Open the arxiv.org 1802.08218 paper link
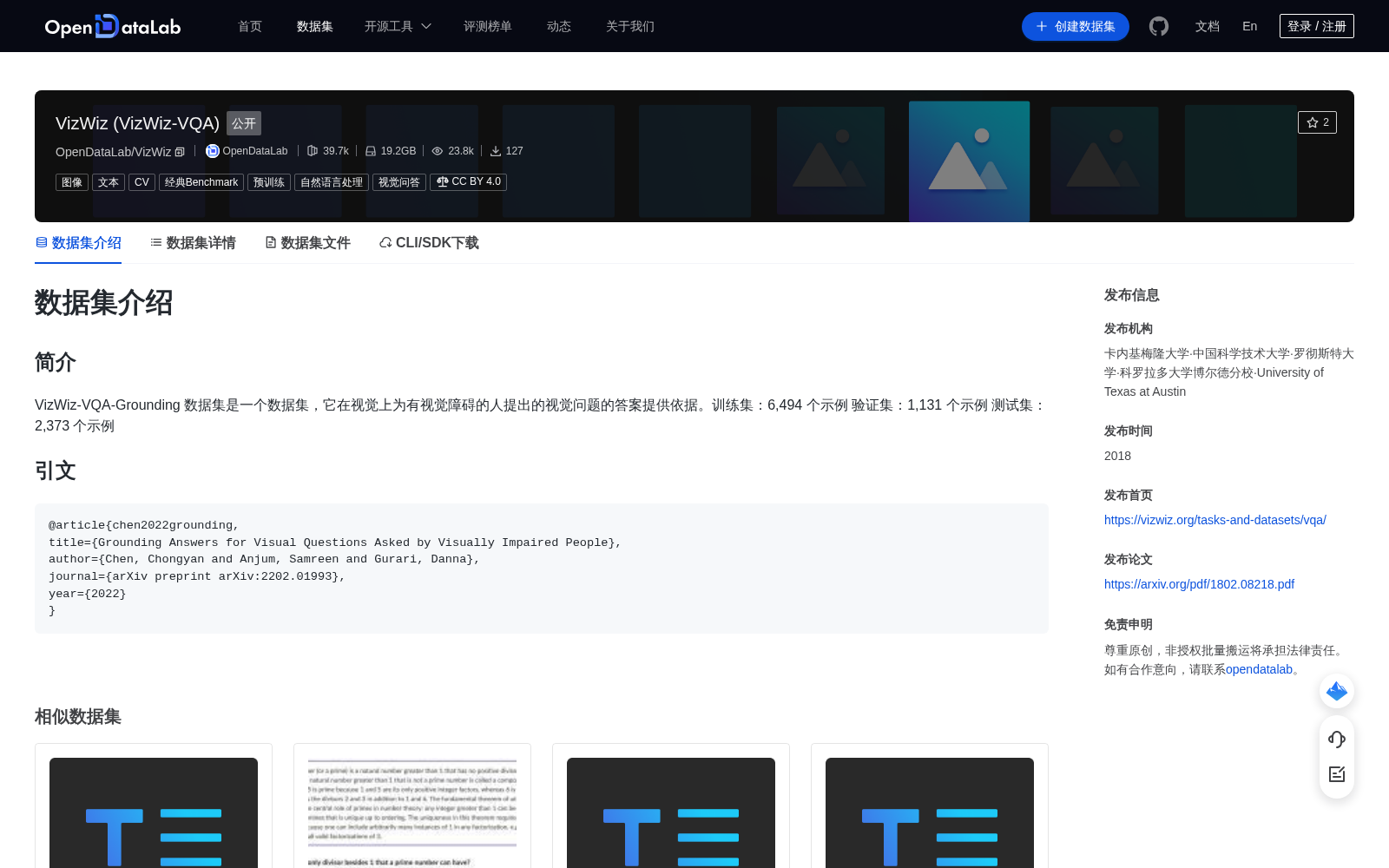This screenshot has height=868, width=1389. [1199, 584]
